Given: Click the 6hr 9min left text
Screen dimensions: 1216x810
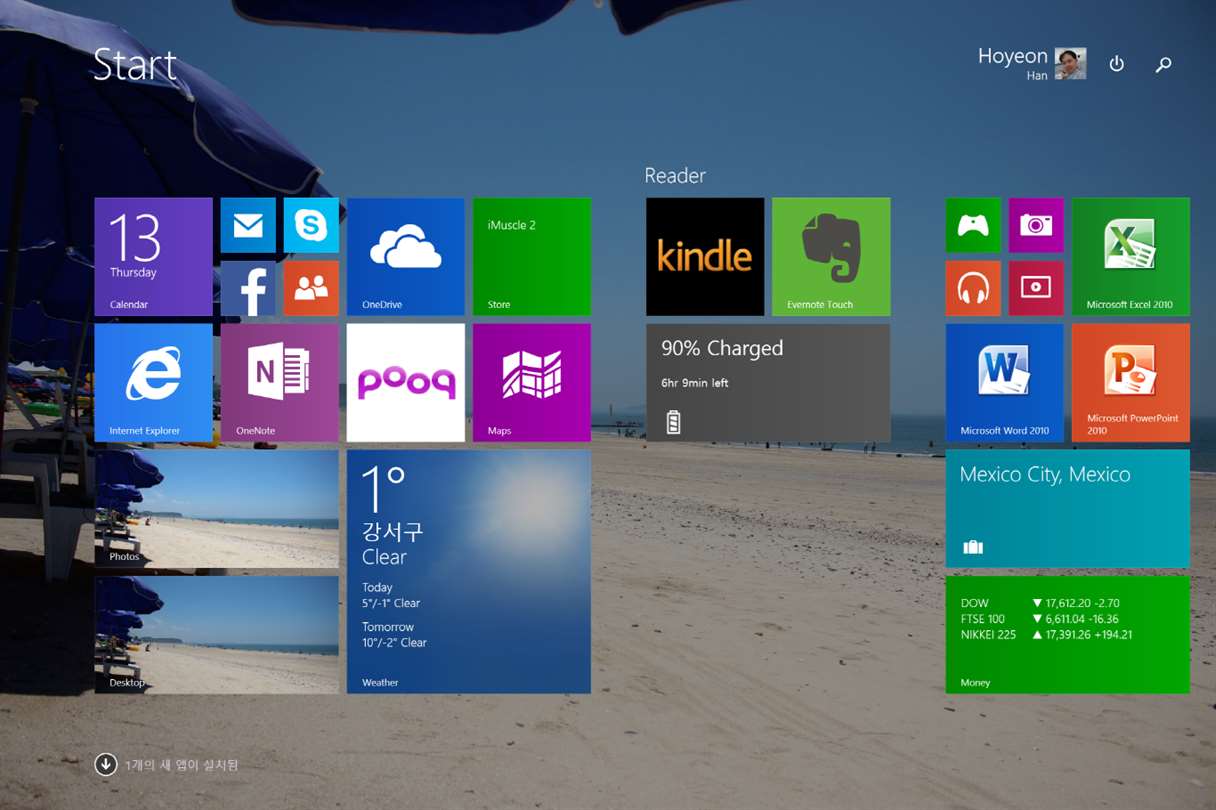Looking at the screenshot, I should pos(695,383).
